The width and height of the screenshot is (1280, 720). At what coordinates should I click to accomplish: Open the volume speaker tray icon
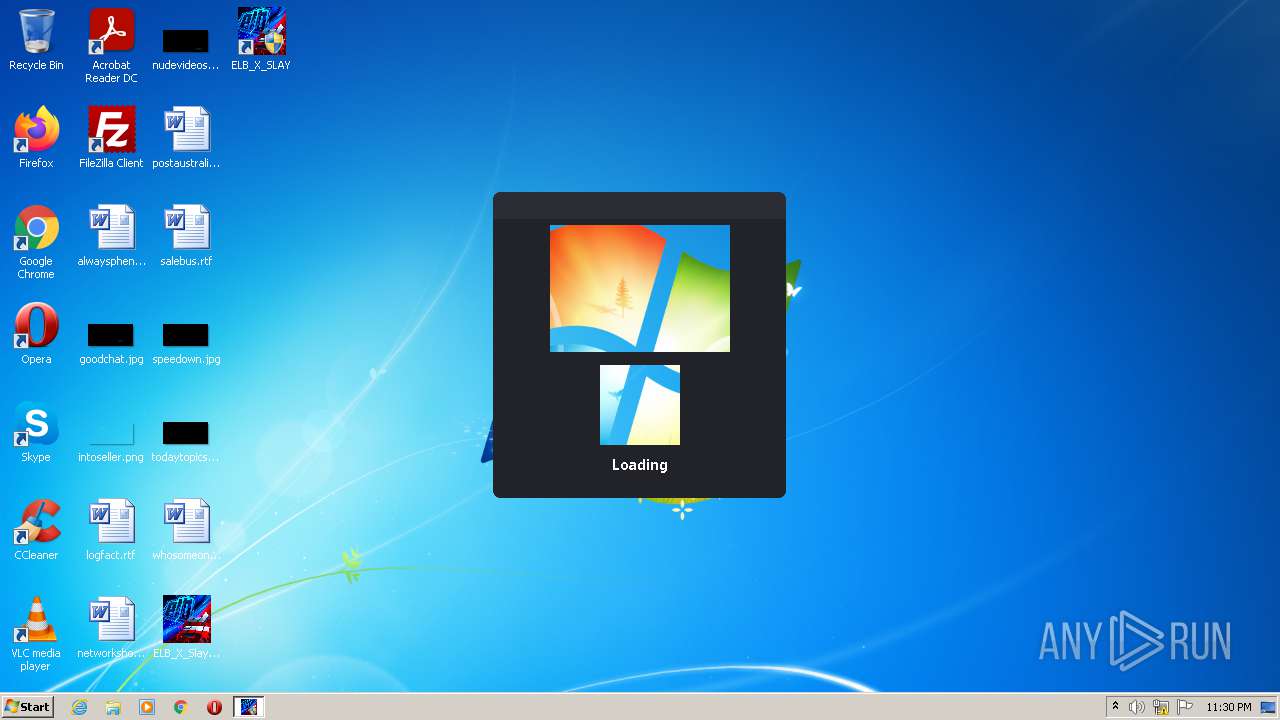pos(1137,707)
